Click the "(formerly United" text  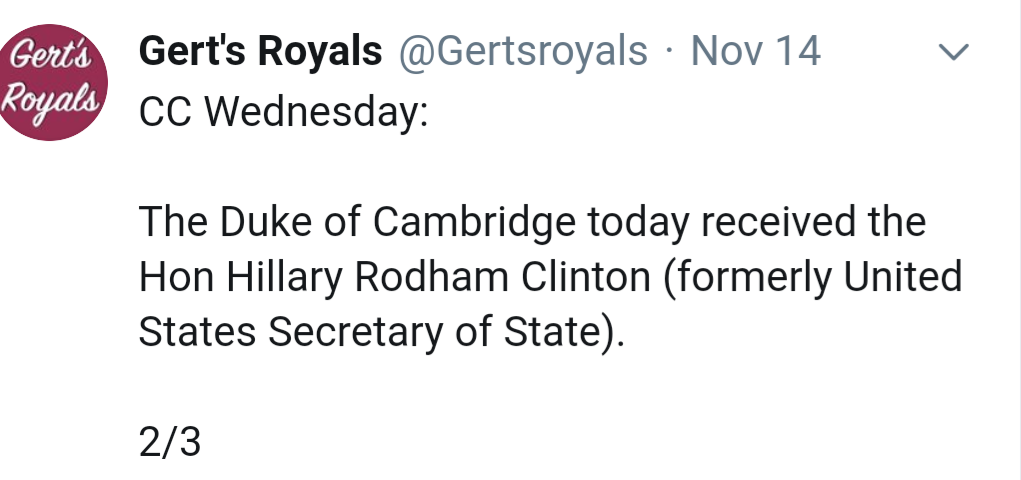tap(812, 278)
